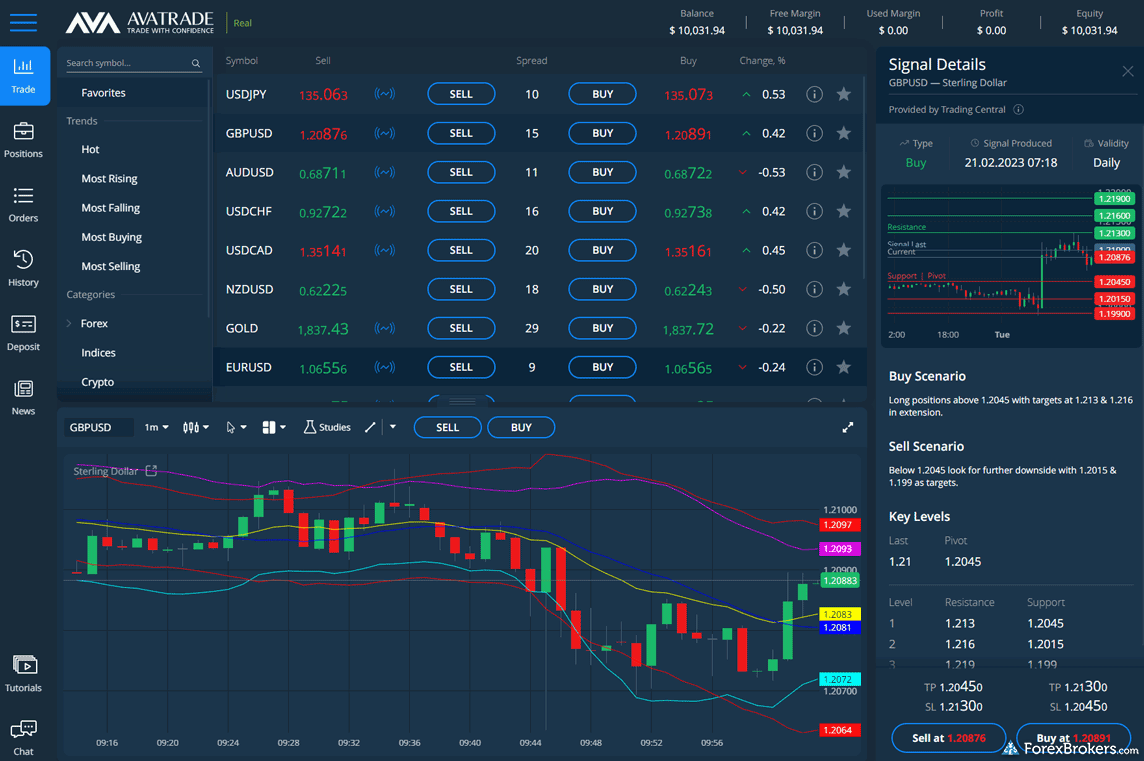1144x761 pixels.
Task: Open the News section
Action: 23,397
